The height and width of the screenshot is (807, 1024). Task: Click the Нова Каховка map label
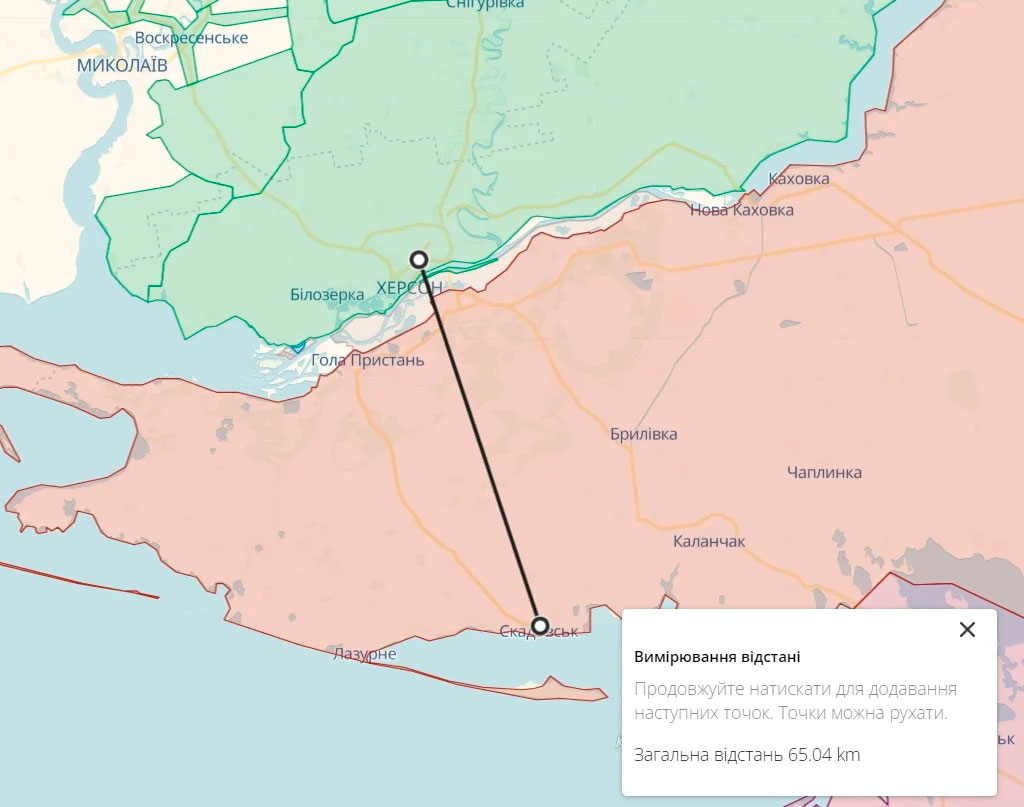742,210
